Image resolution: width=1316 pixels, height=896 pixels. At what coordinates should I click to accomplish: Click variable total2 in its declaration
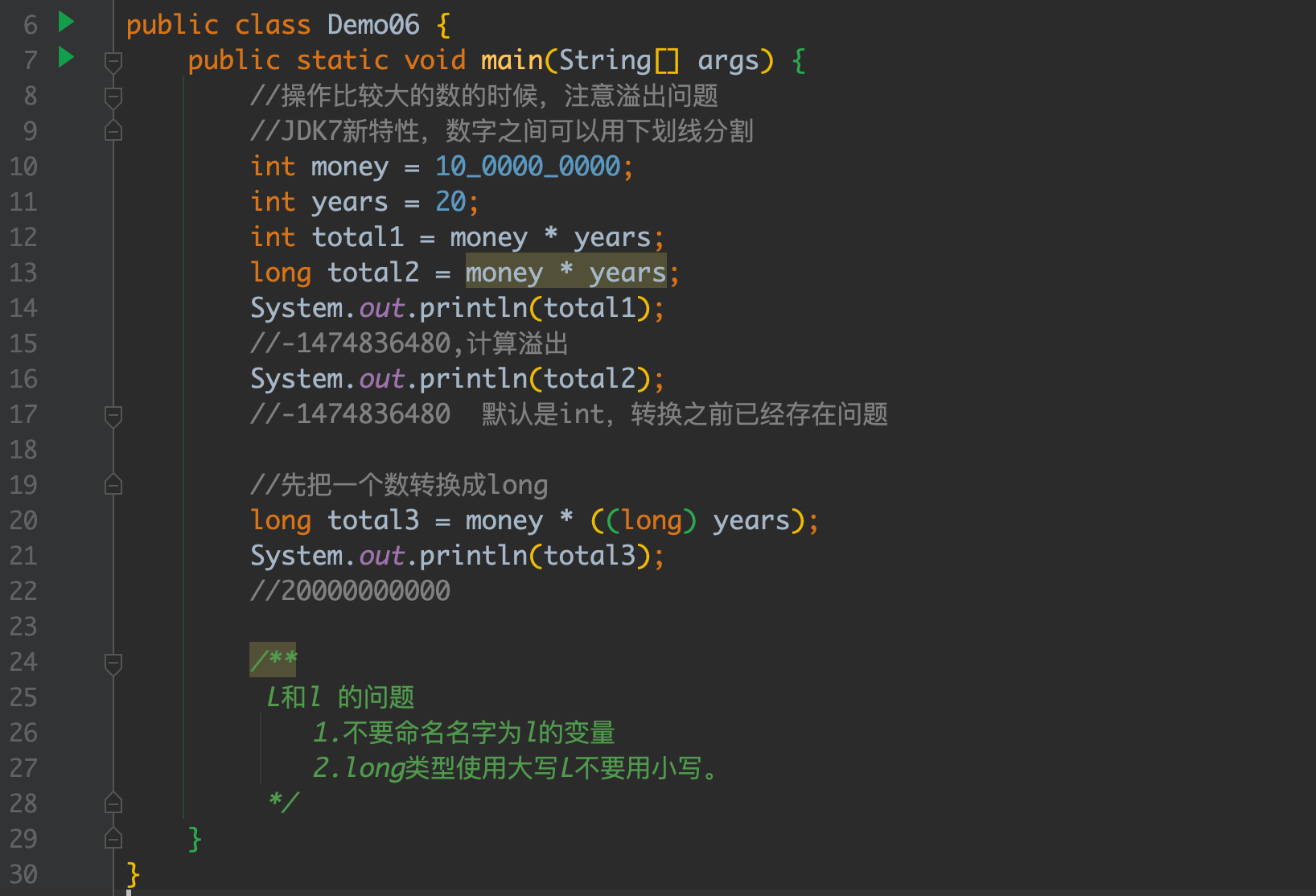pos(373,272)
